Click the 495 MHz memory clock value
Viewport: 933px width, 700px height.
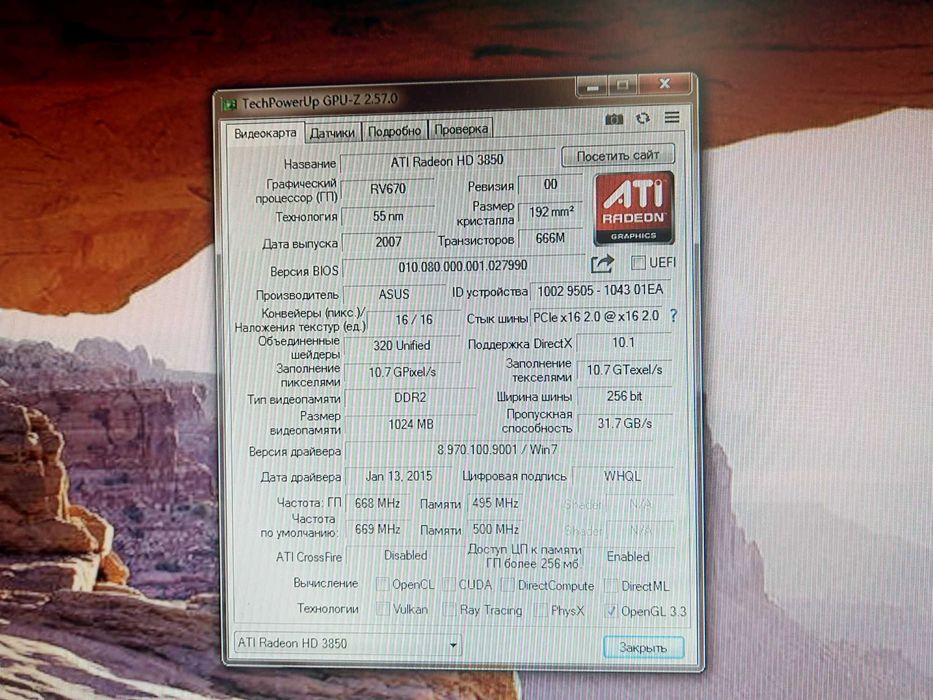495,503
